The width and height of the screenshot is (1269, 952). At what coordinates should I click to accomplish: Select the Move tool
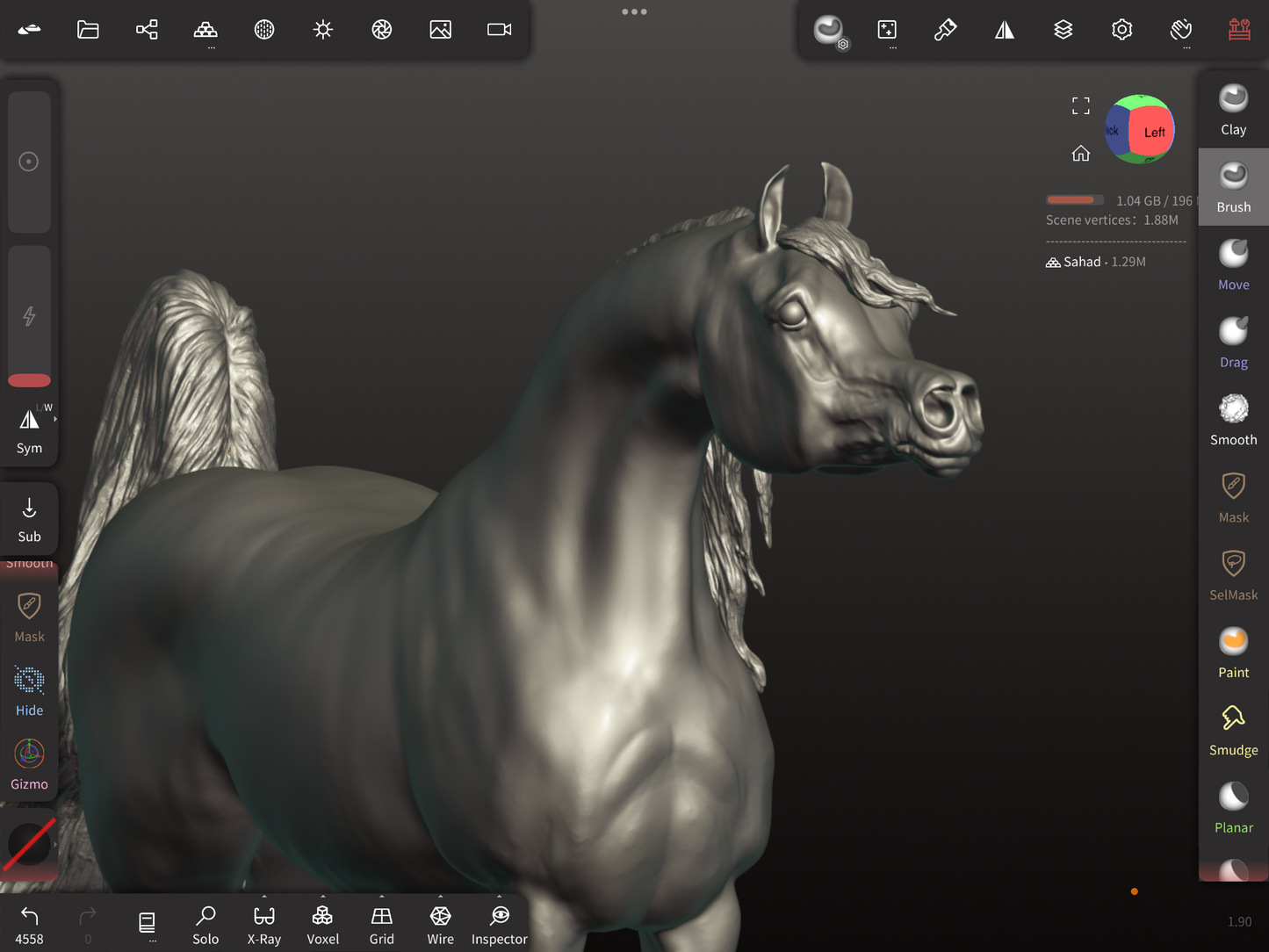tap(1233, 264)
